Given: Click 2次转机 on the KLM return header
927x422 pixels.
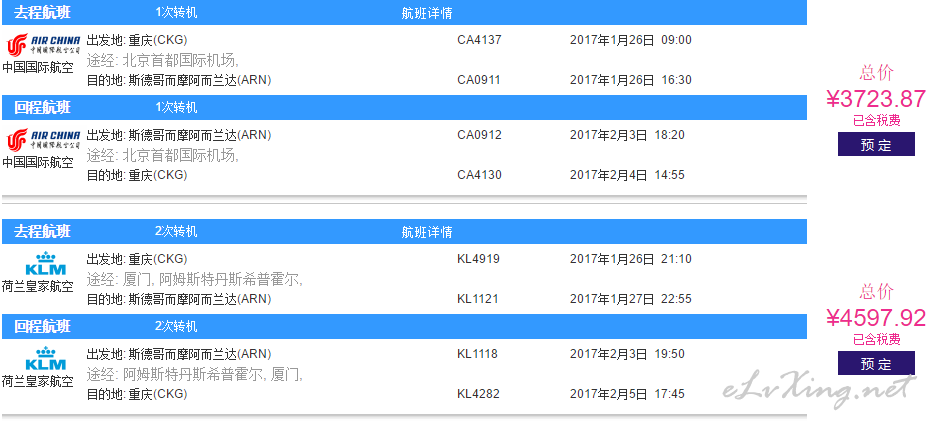Looking at the screenshot, I should 176,326.
